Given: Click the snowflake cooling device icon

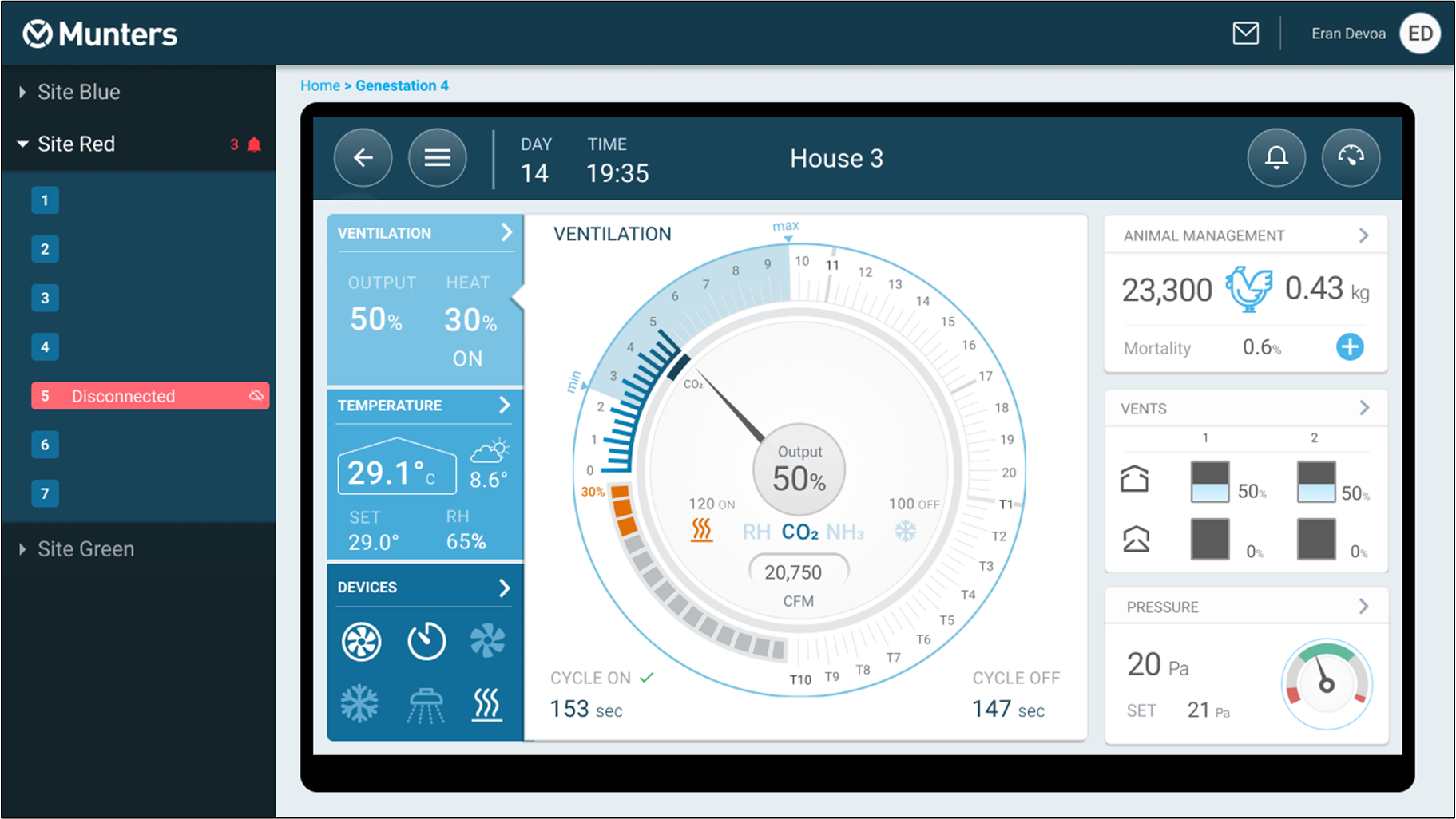Looking at the screenshot, I should click(x=361, y=705).
